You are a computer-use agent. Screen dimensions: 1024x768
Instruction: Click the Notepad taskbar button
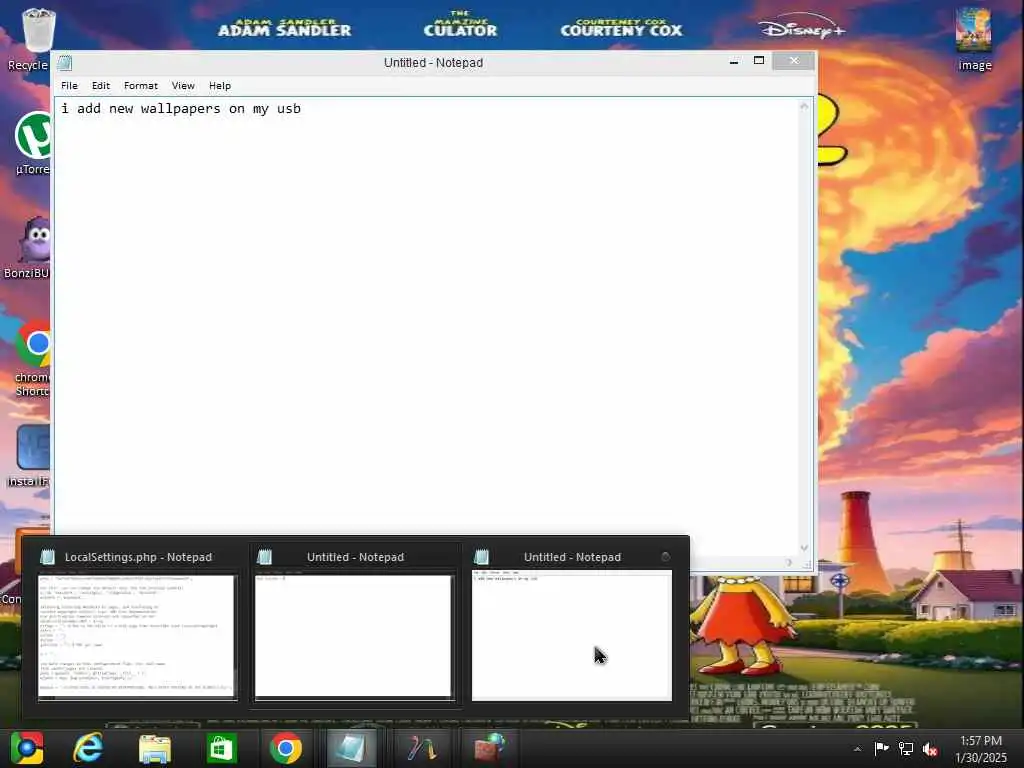(351, 748)
